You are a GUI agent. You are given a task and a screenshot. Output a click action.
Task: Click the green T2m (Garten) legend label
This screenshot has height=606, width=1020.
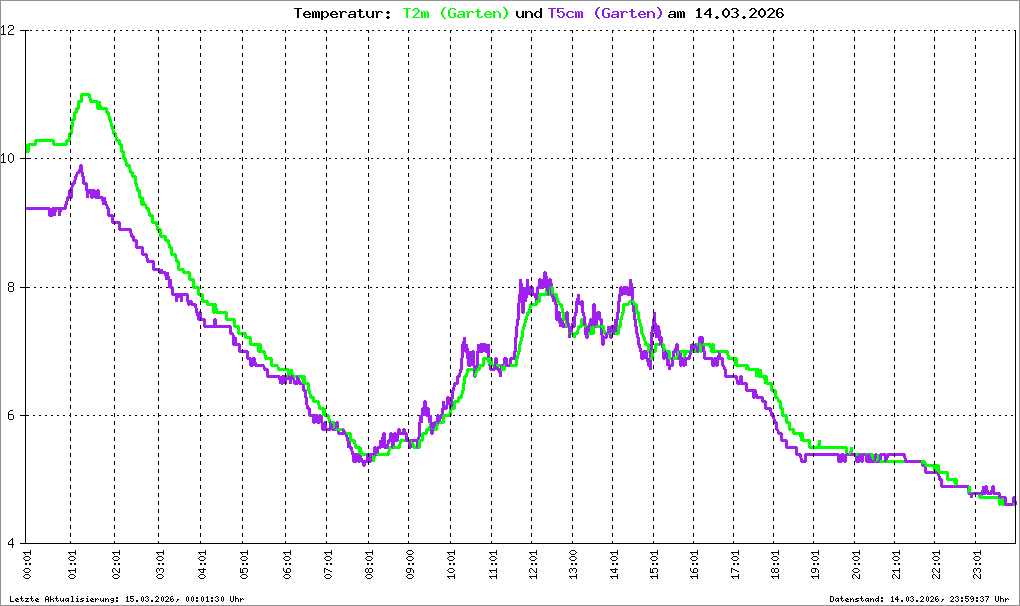456,13
